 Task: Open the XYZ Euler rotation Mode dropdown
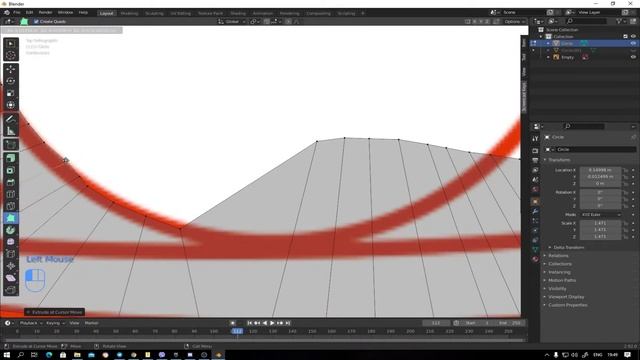tap(600, 215)
